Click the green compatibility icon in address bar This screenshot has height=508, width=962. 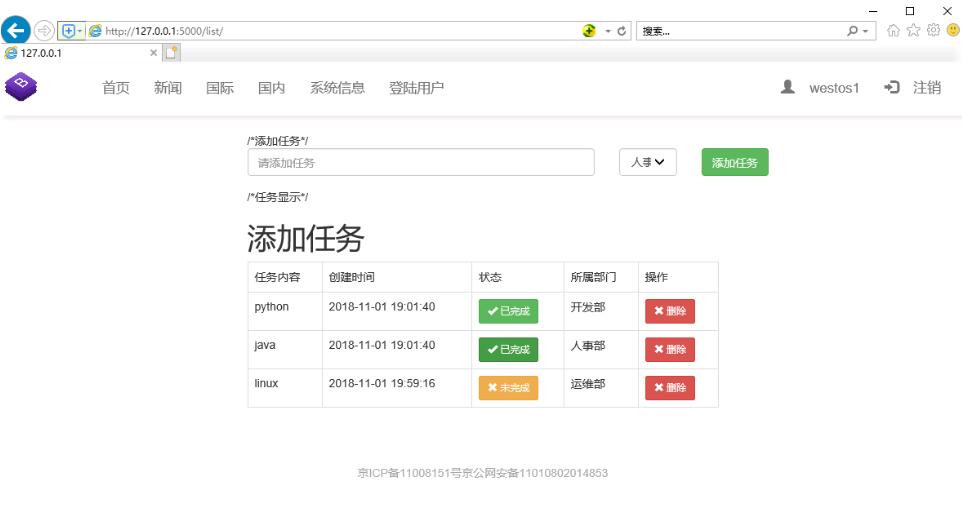[589, 31]
